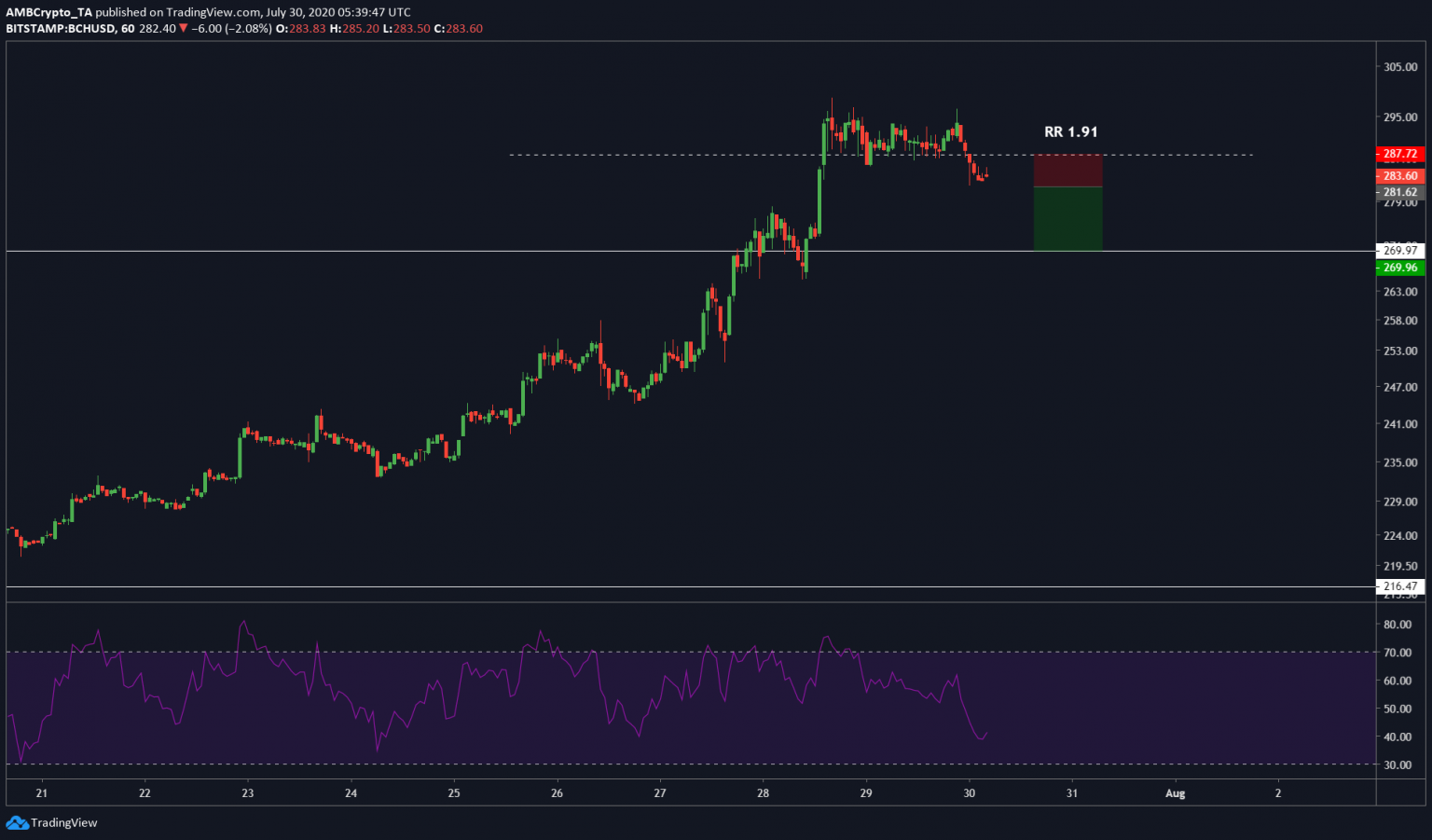The image size is (1432, 840).
Task: Click the TradingView text at bottom left
Action: pyautogui.click(x=63, y=822)
